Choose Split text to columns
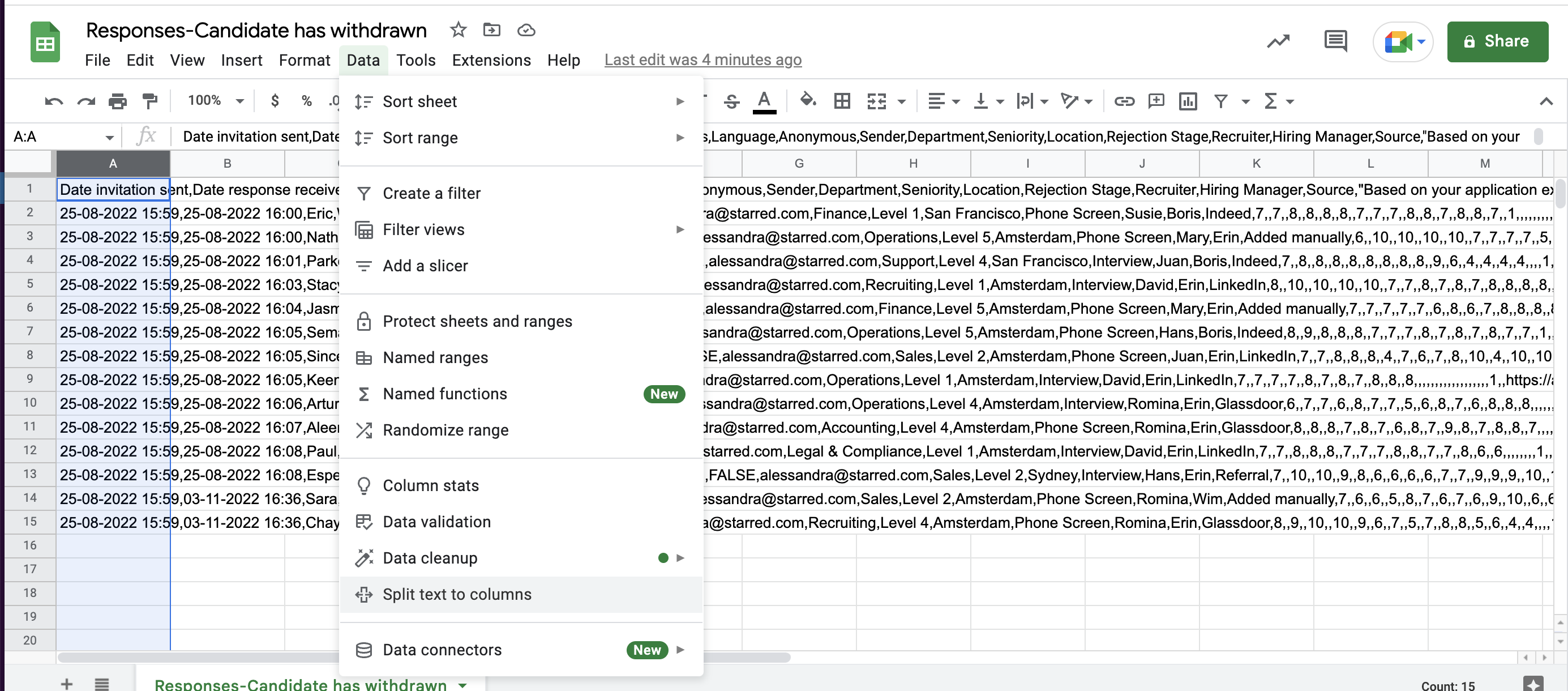The width and height of the screenshot is (1568, 691). [x=456, y=594]
